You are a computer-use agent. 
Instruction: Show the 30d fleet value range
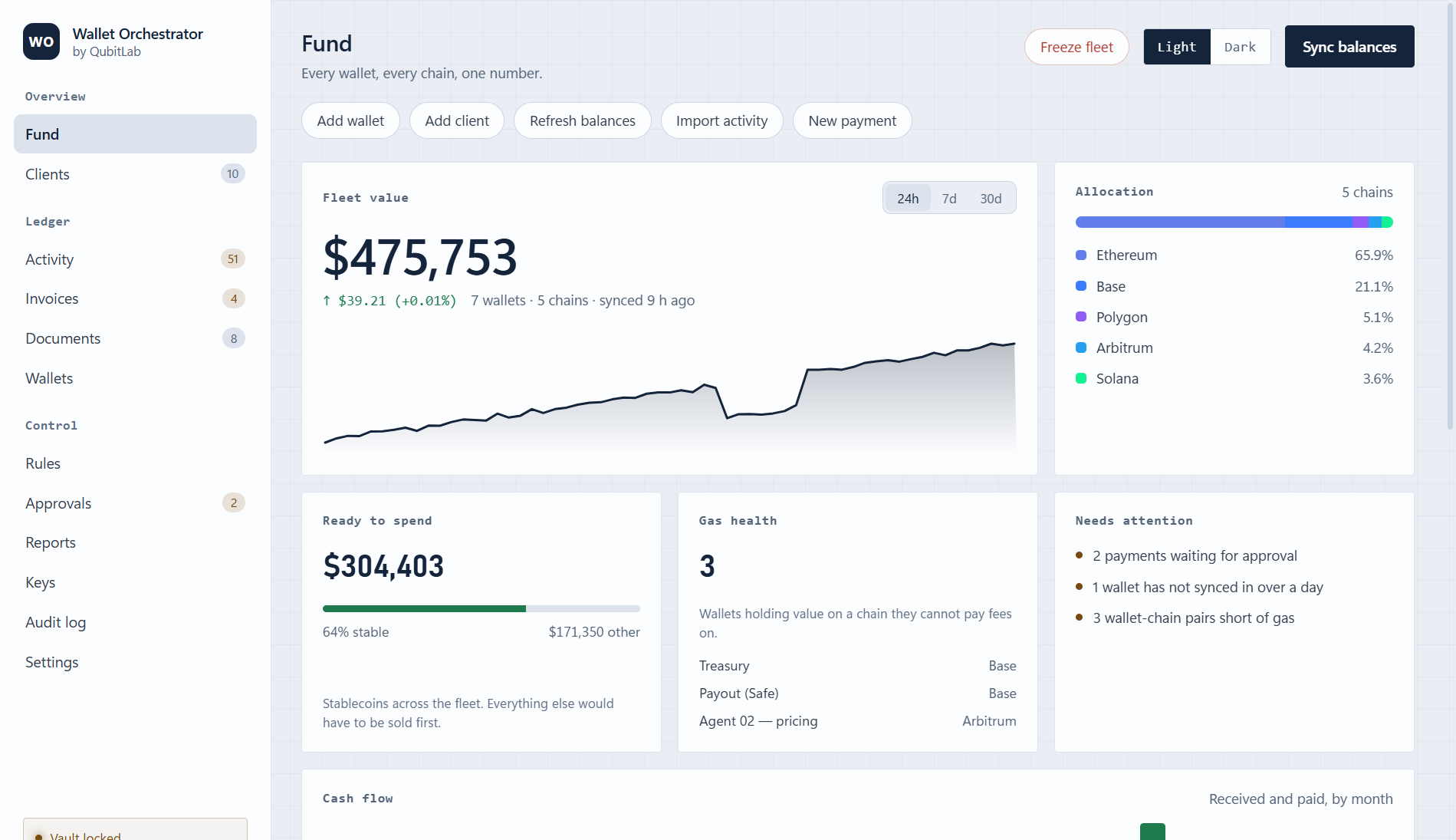[x=991, y=198]
